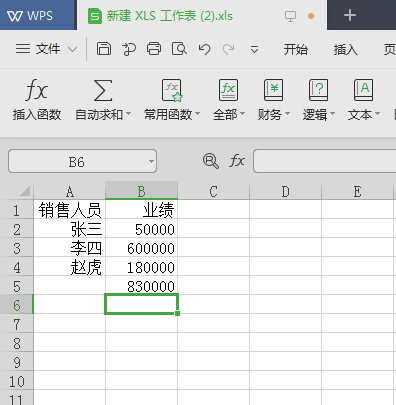Screen dimensions: 396x405
Task: Switch to the 插入 ribbon tab
Action: coord(346,50)
